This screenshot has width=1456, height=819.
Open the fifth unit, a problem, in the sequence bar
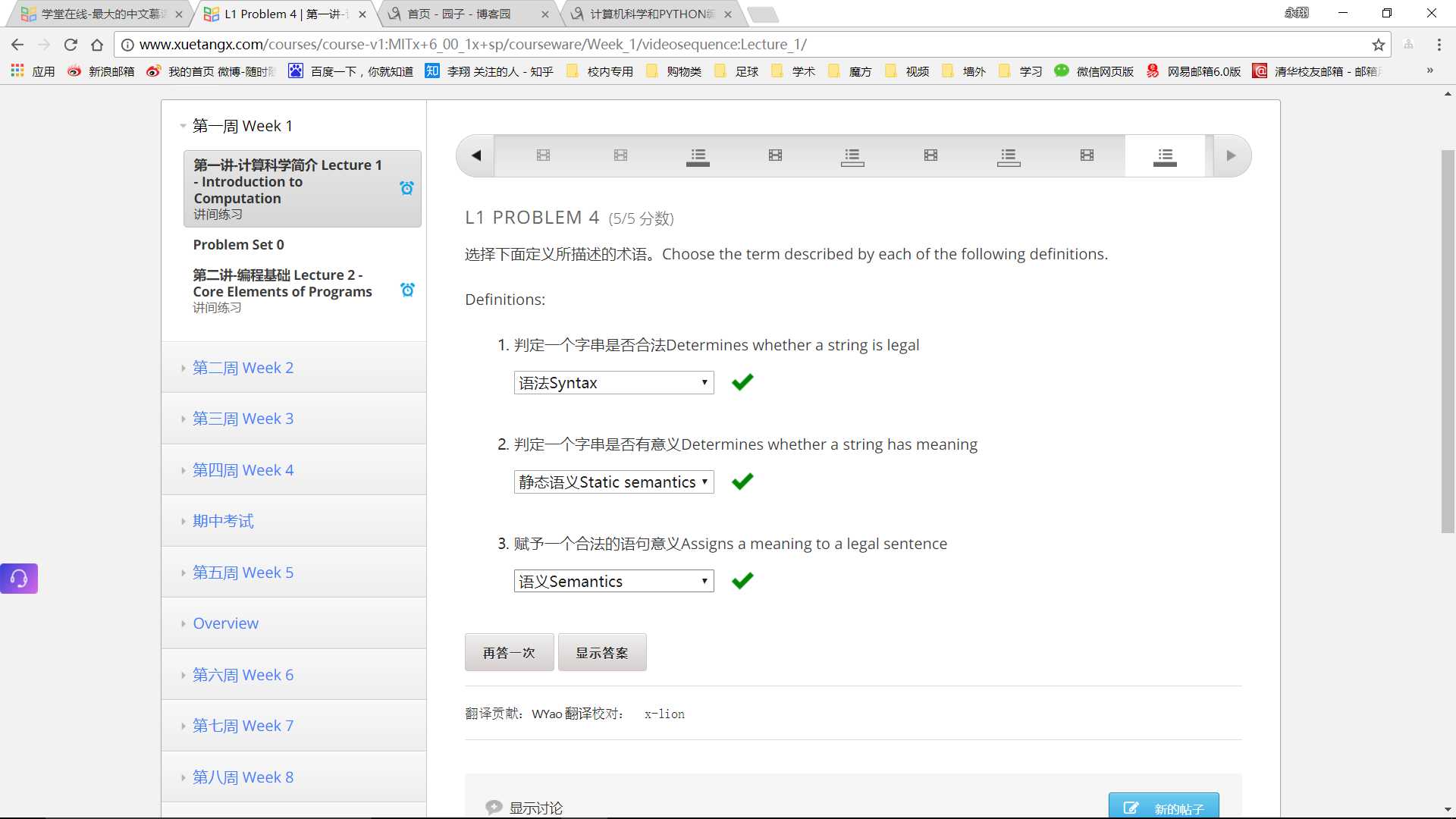(852, 156)
